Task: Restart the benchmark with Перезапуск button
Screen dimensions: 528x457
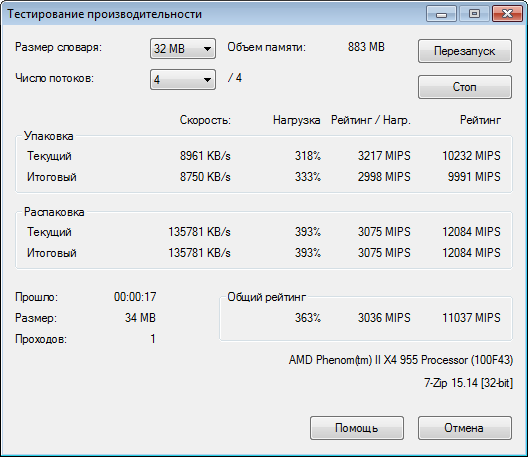Action: coord(465,51)
